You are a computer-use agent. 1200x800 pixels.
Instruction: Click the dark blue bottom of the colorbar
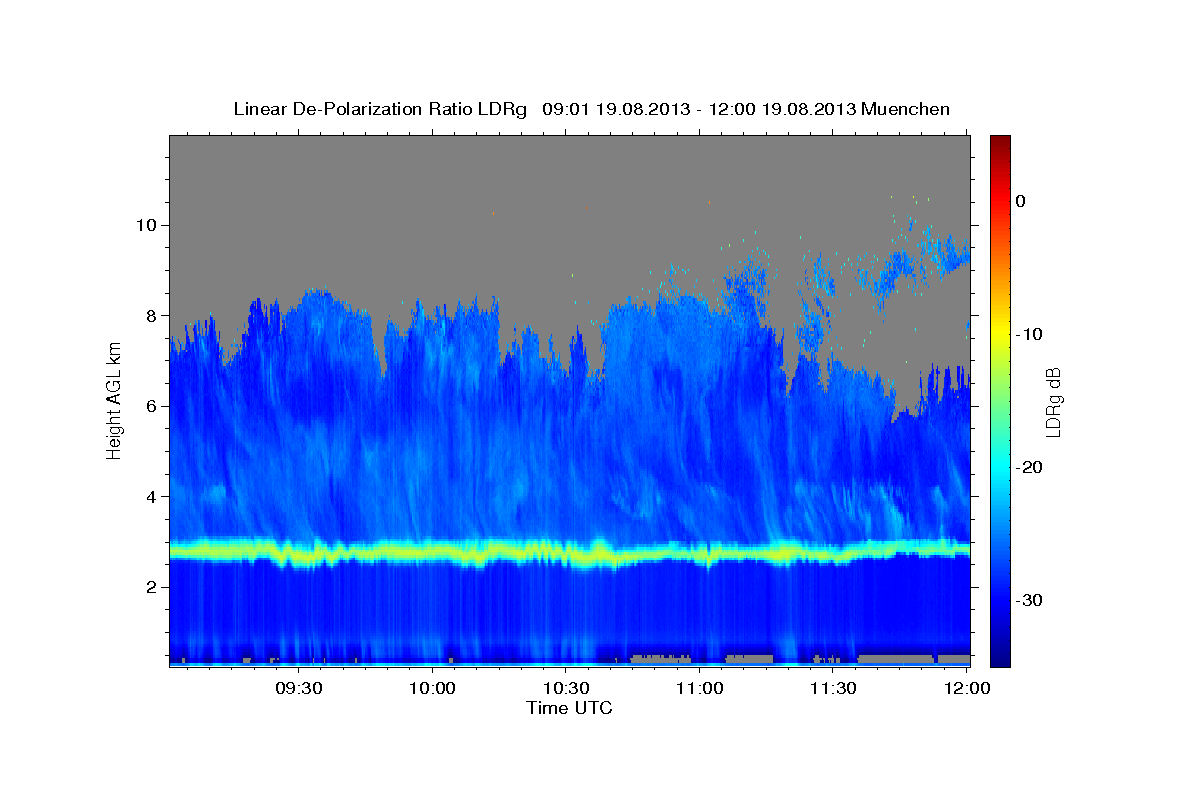click(1000, 655)
